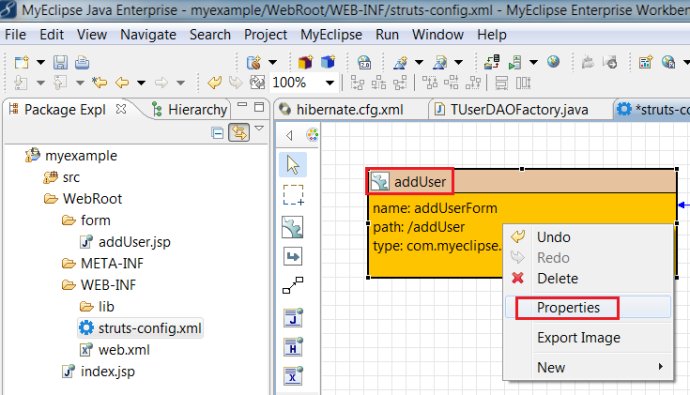The height and width of the screenshot is (395, 690).
Task: Click the globe web browser toolbar icon
Action: [553, 62]
